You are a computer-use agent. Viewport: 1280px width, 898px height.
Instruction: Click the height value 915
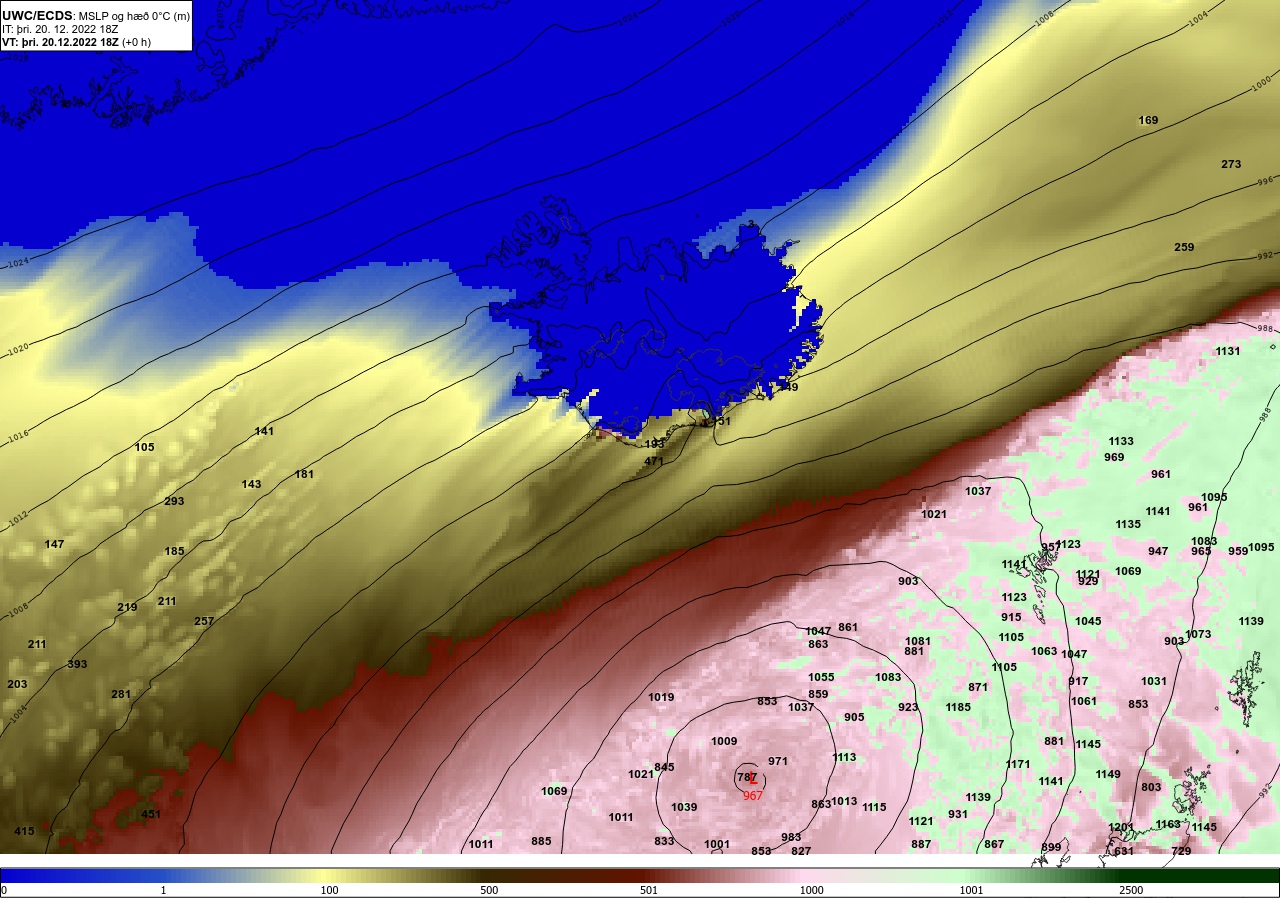coord(1011,617)
